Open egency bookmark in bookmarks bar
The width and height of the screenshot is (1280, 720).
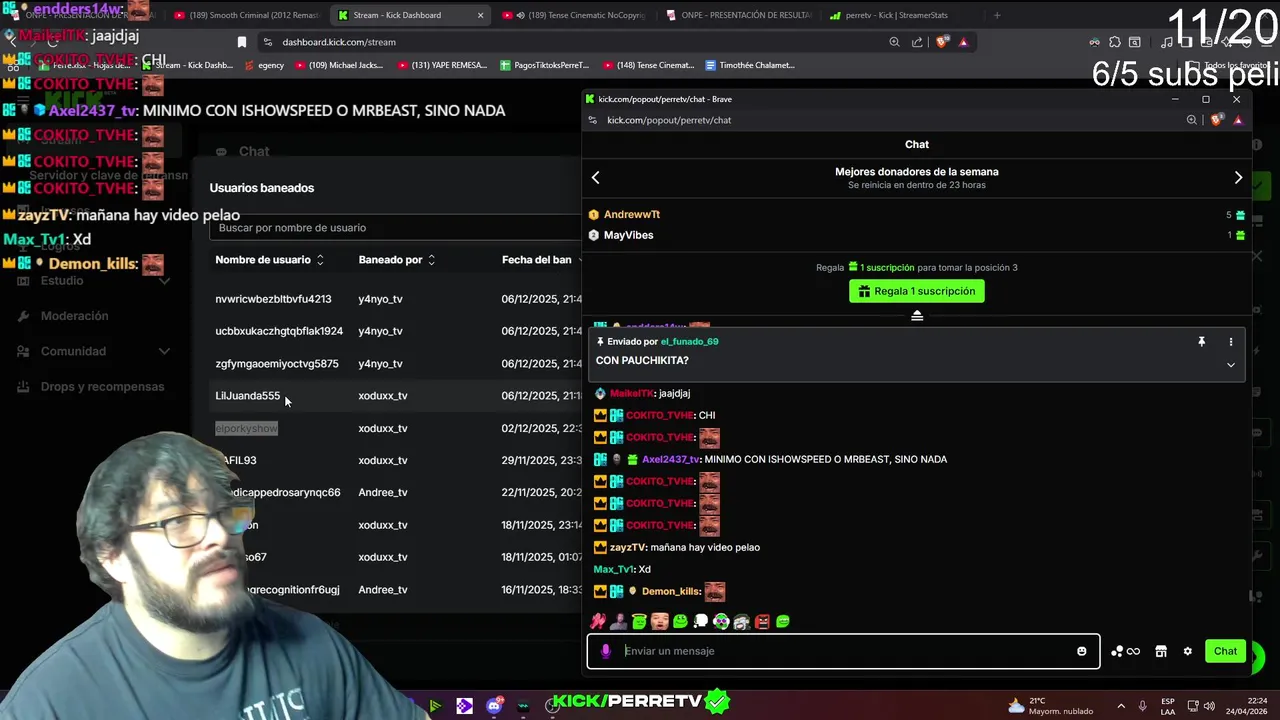[264, 65]
